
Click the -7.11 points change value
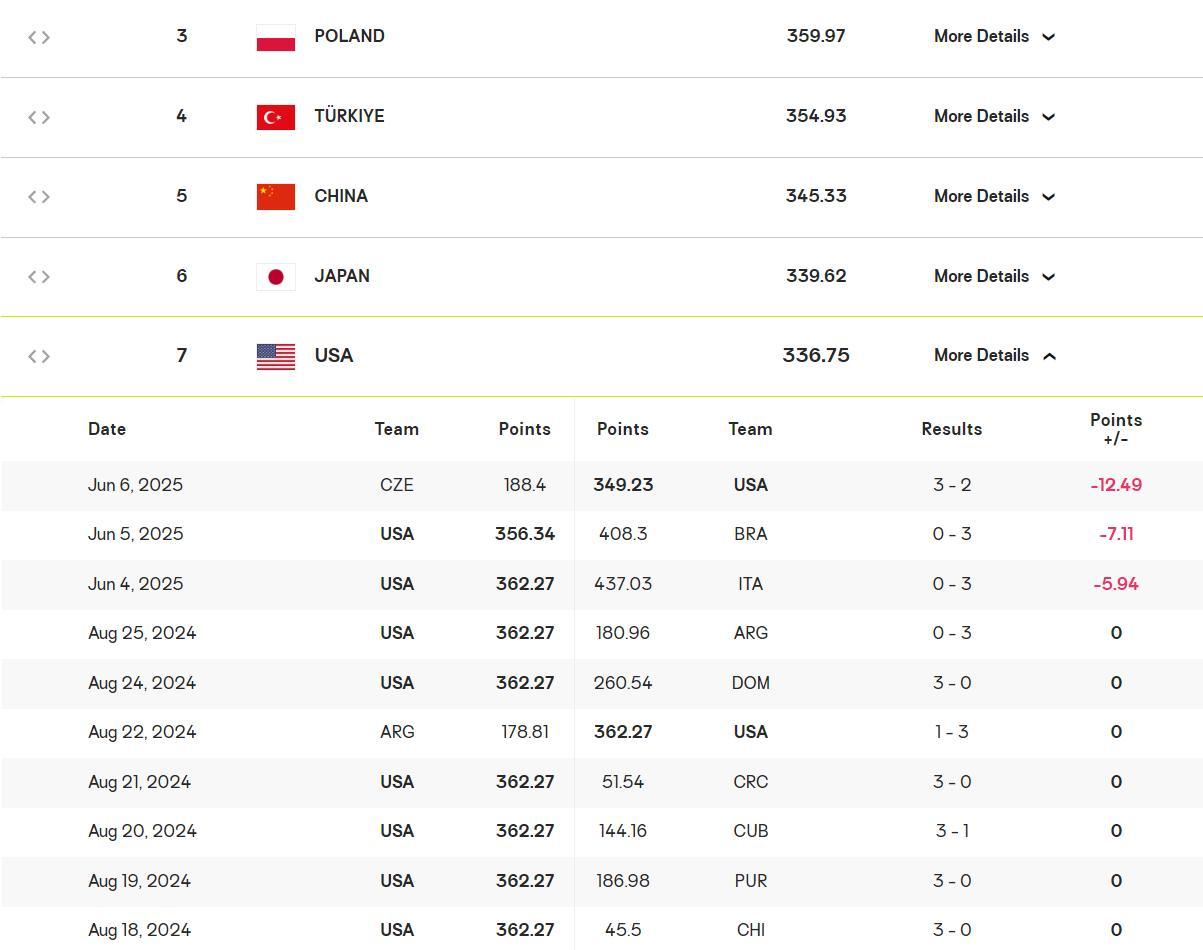tap(1115, 534)
